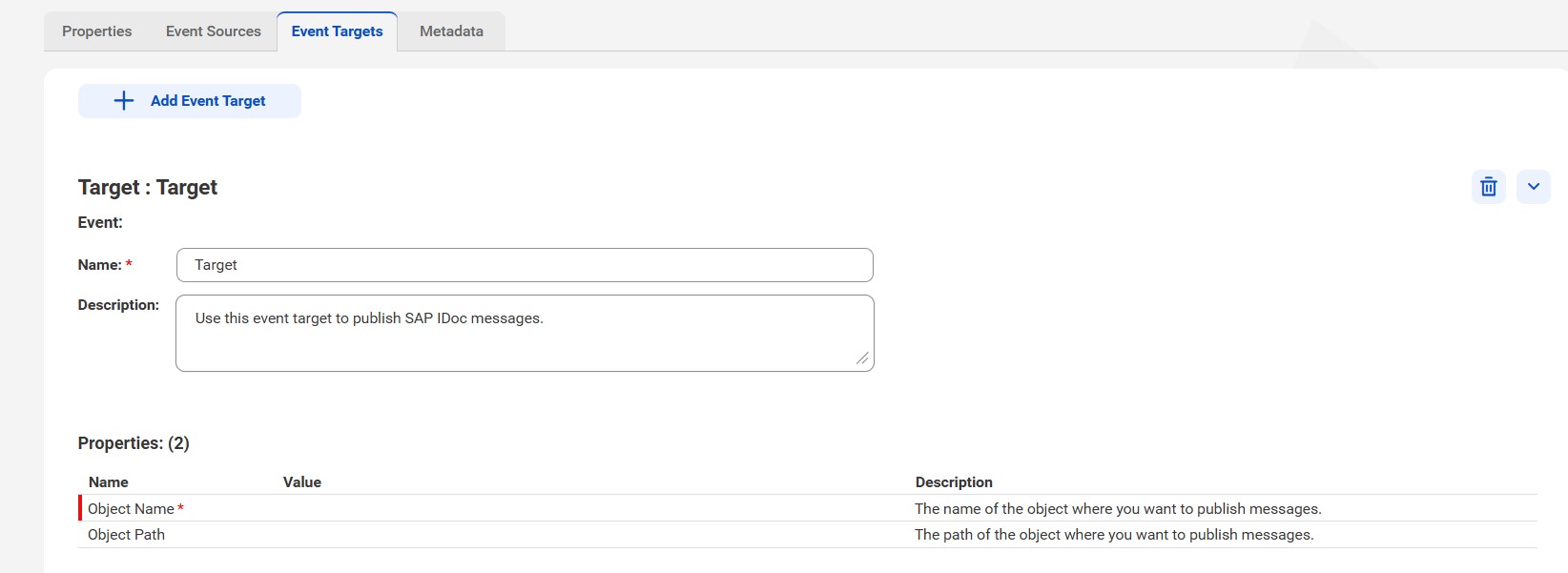Click the plus icon on Add Event Target
This screenshot has width=1568, height=573.
pyautogui.click(x=124, y=101)
